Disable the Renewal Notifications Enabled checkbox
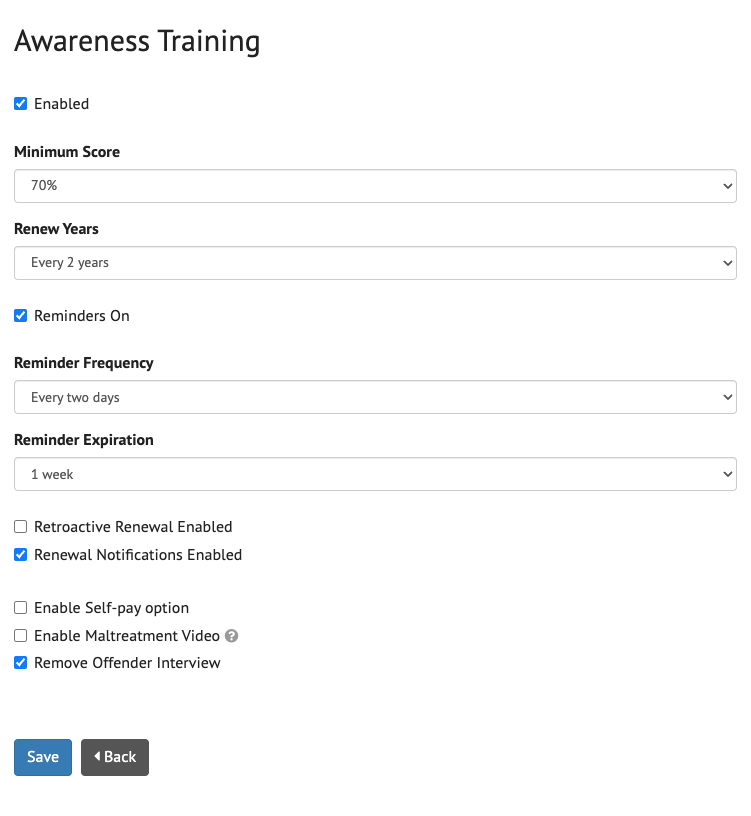751x816 pixels. pos(20,555)
